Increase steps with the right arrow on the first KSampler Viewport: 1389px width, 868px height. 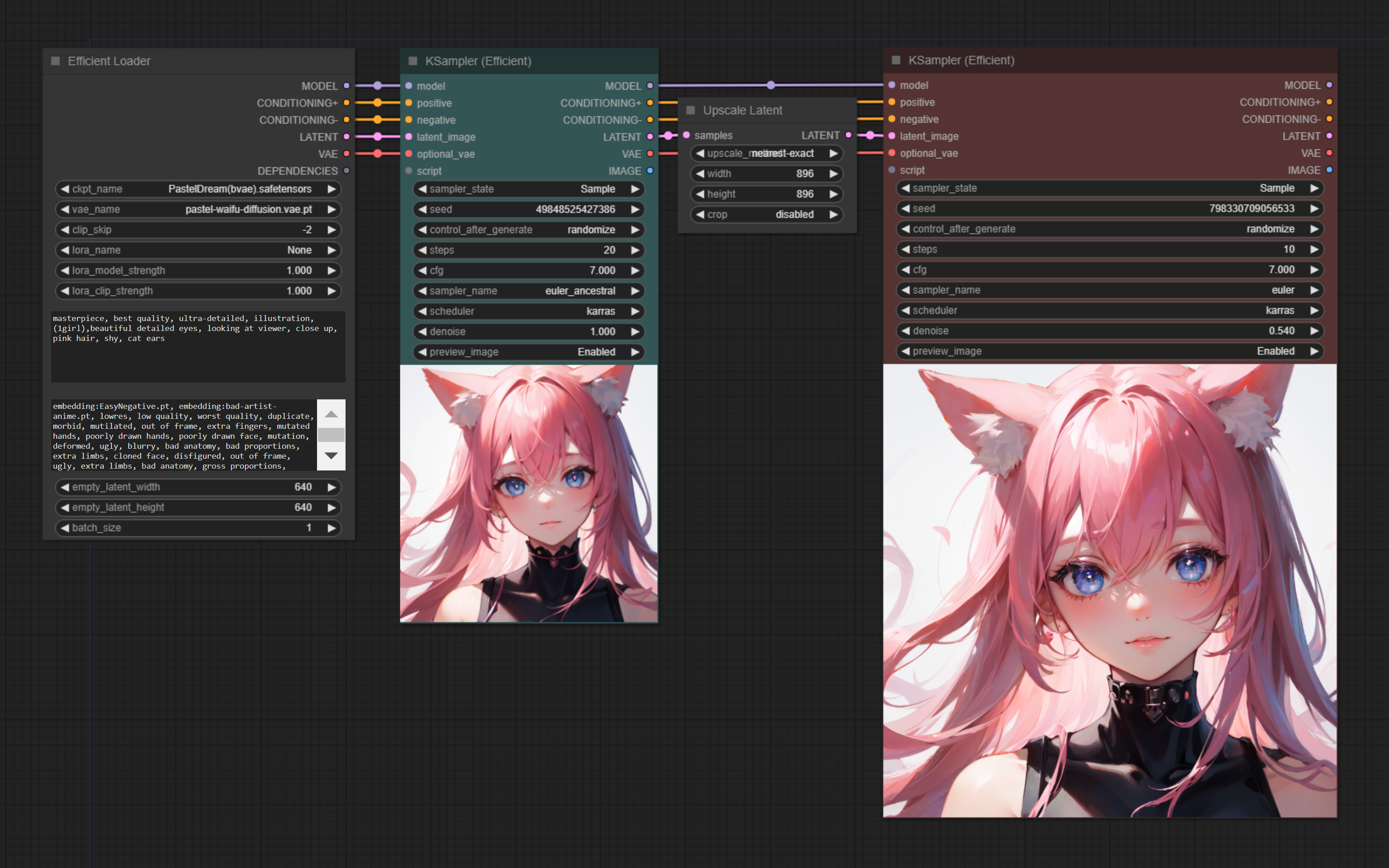[x=634, y=250]
